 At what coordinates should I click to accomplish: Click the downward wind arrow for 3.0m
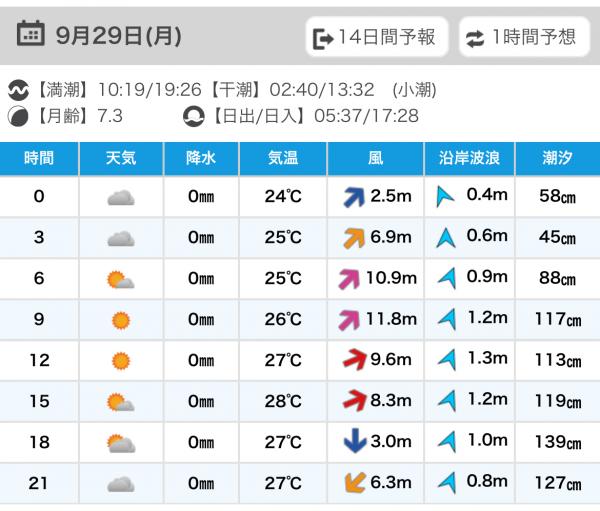(353, 442)
